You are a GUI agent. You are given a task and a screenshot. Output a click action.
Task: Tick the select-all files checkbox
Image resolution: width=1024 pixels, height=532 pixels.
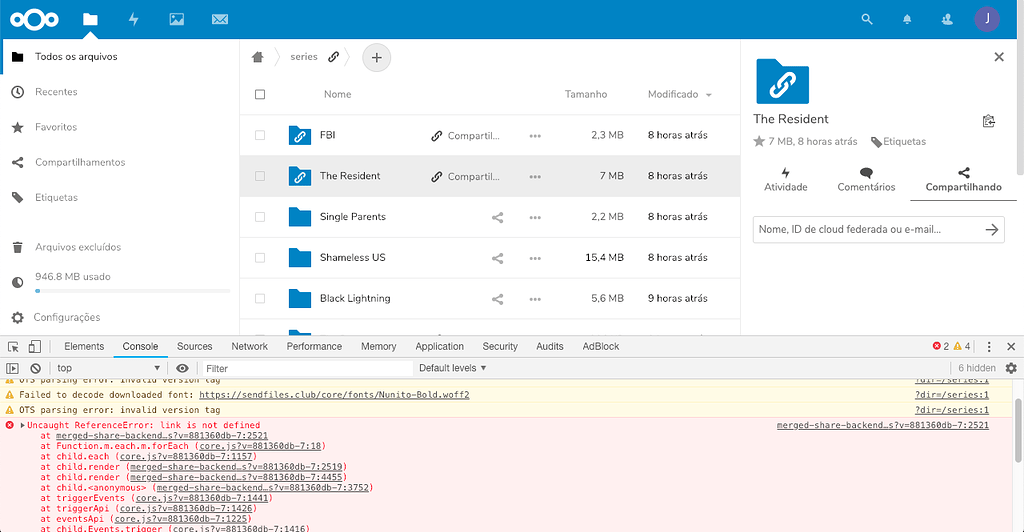click(260, 95)
